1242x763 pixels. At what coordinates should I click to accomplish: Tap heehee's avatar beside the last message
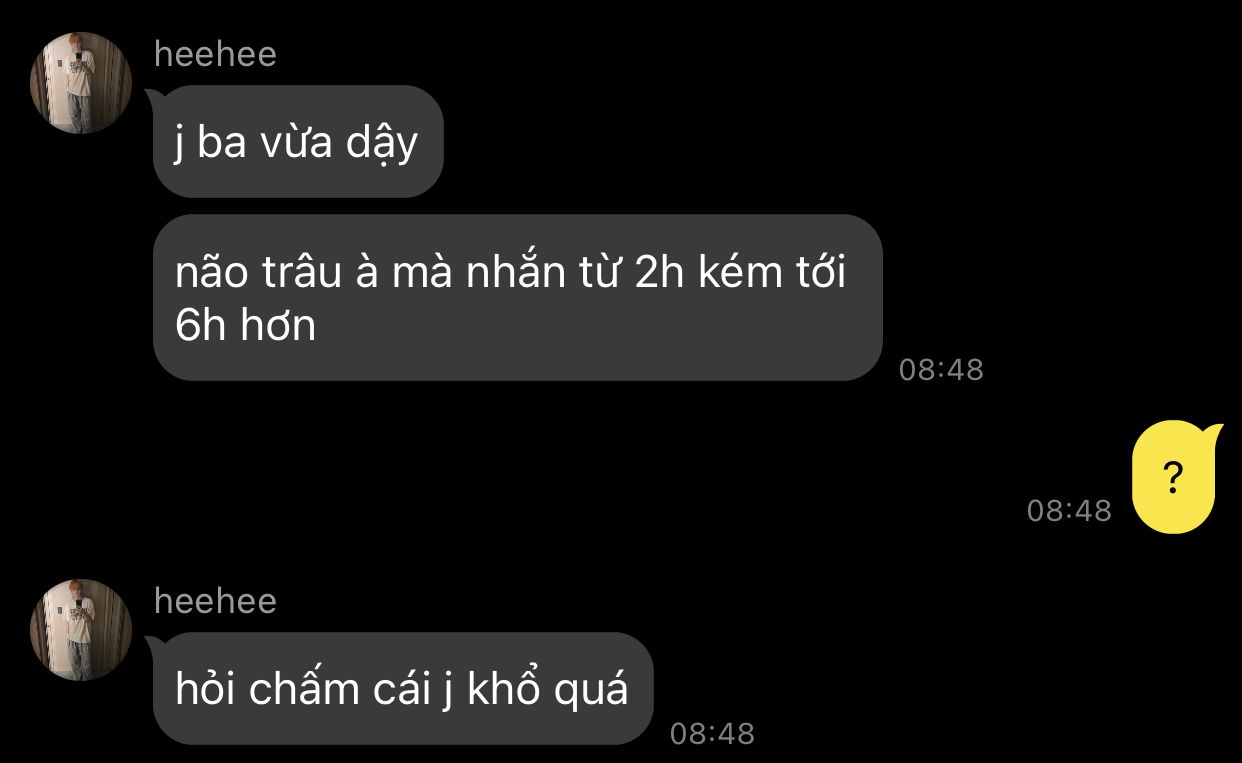click(81, 630)
